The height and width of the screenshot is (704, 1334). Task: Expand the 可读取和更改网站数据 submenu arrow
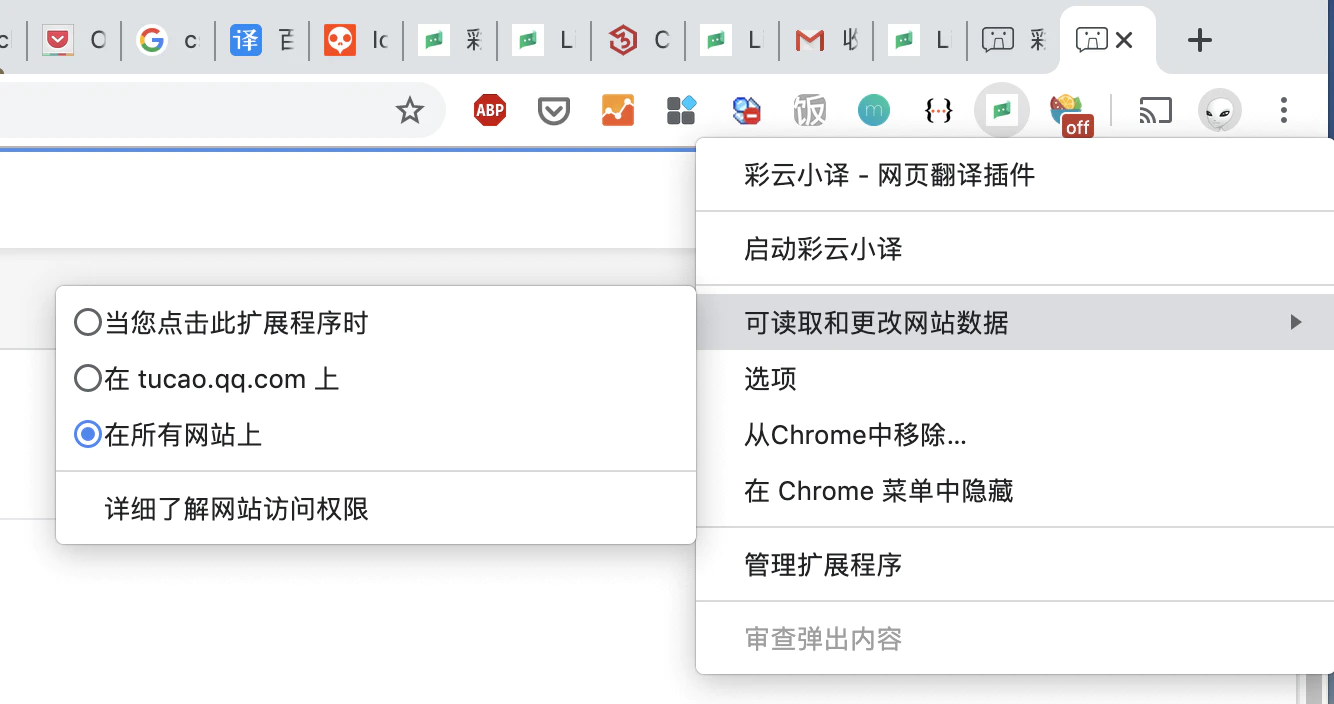[1296, 322]
